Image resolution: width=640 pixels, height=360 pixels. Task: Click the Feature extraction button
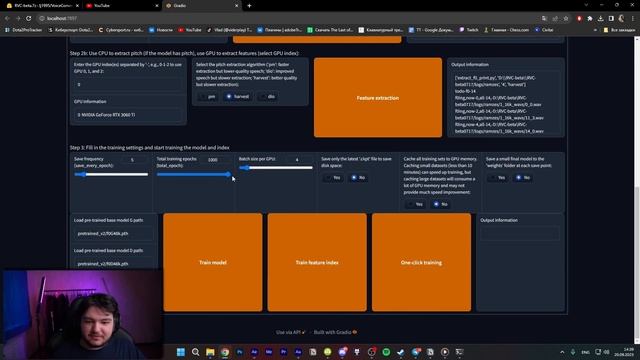click(x=378, y=98)
